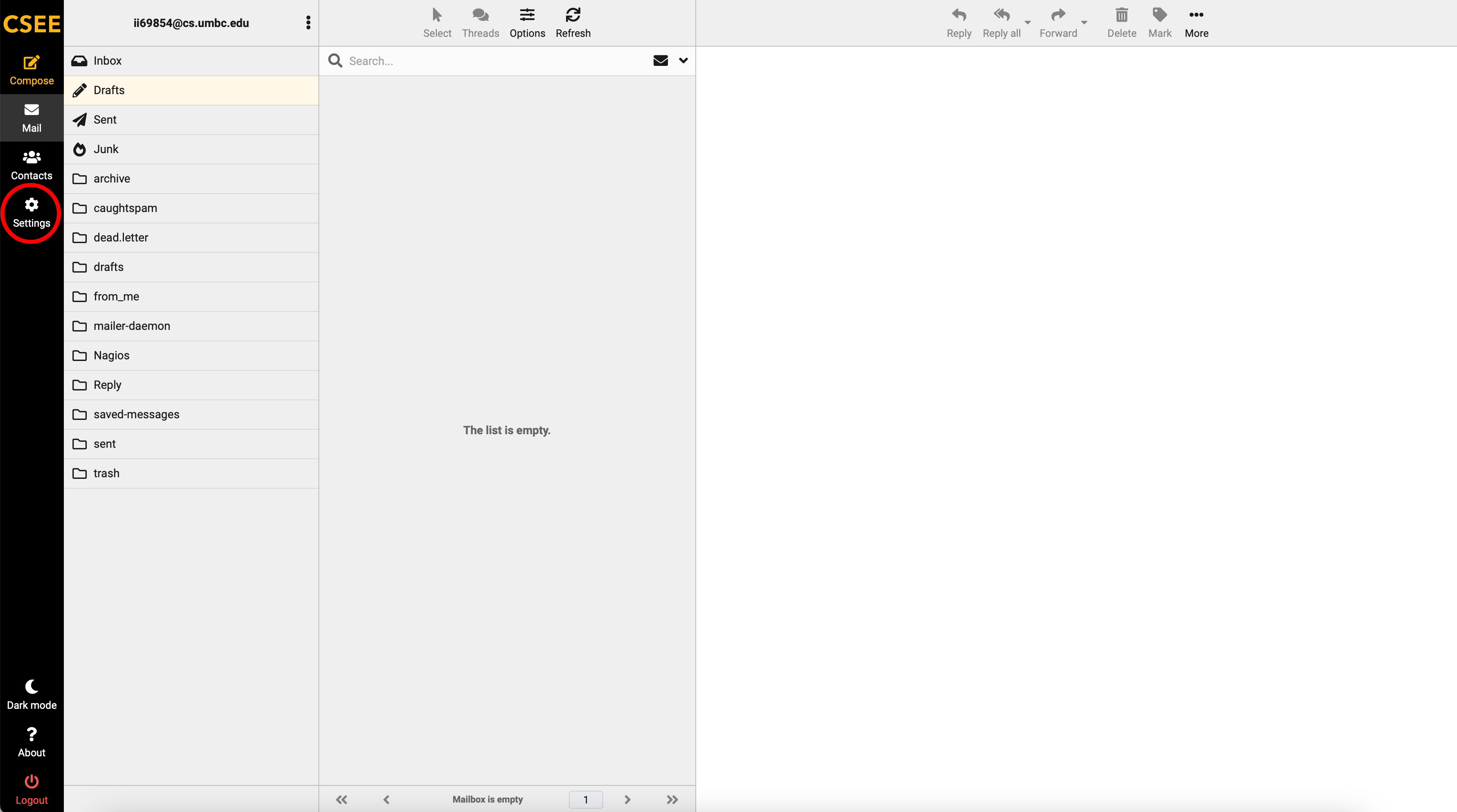
Task: Open the About page
Action: (x=32, y=742)
